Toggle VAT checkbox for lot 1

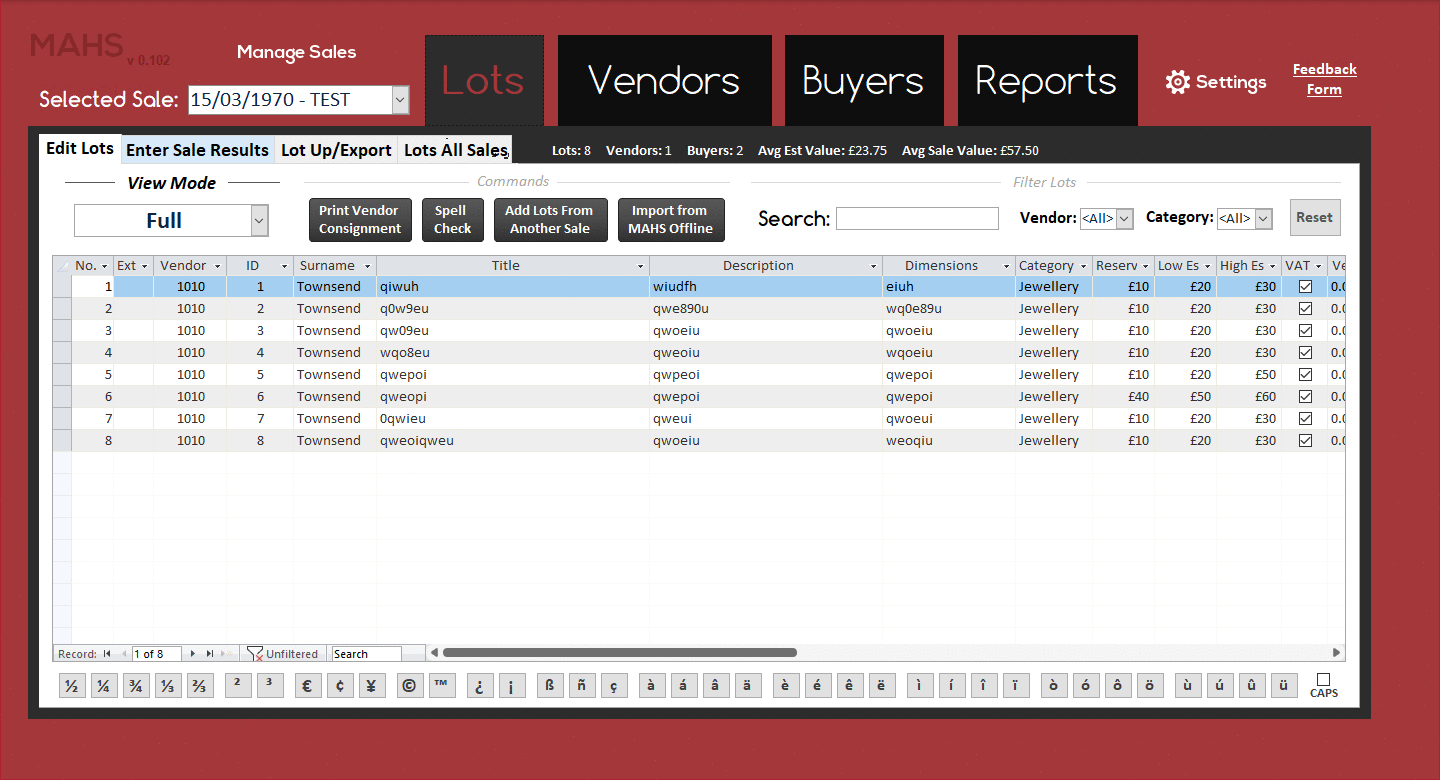tap(1305, 286)
